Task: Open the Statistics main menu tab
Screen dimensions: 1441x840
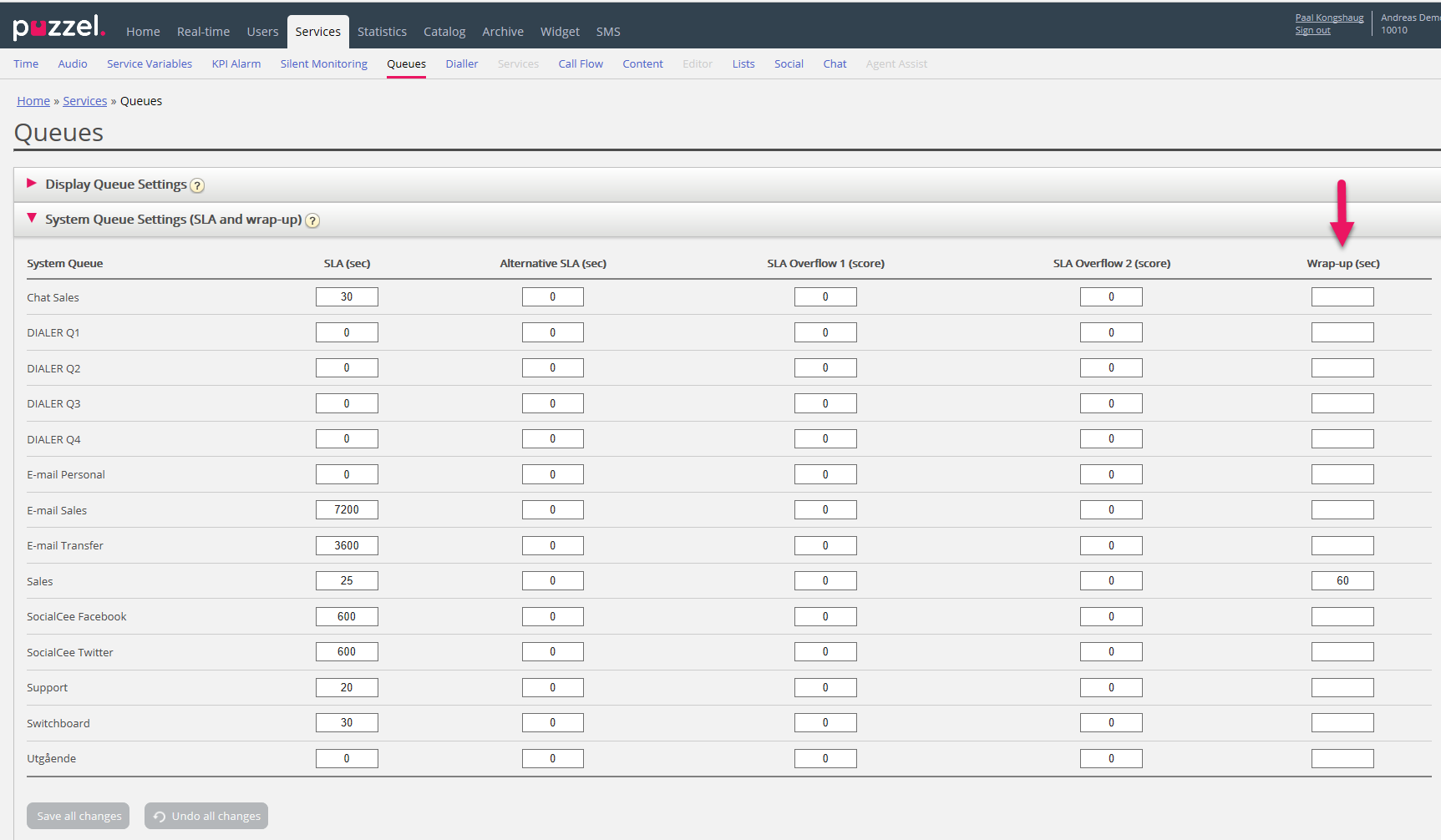Action: (x=382, y=32)
